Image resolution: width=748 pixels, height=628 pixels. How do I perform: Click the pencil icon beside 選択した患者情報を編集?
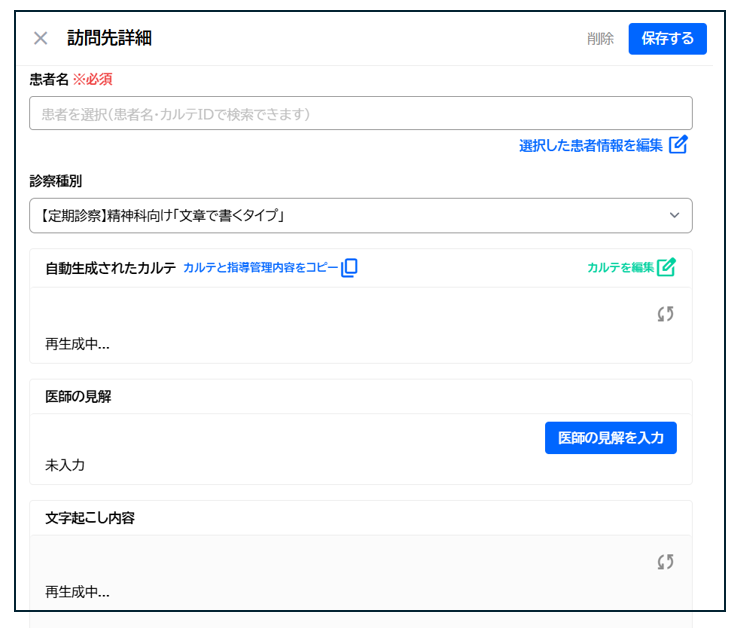(x=678, y=145)
